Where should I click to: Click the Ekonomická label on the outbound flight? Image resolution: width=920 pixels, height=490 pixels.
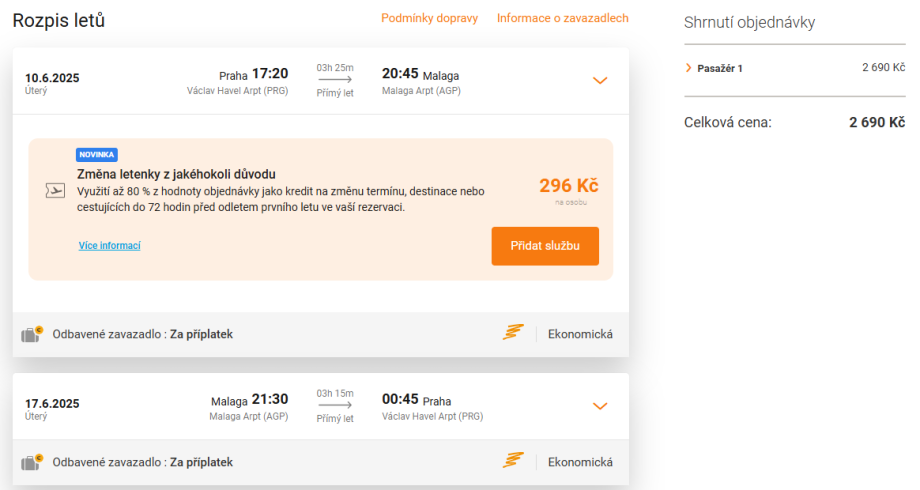pos(580,334)
